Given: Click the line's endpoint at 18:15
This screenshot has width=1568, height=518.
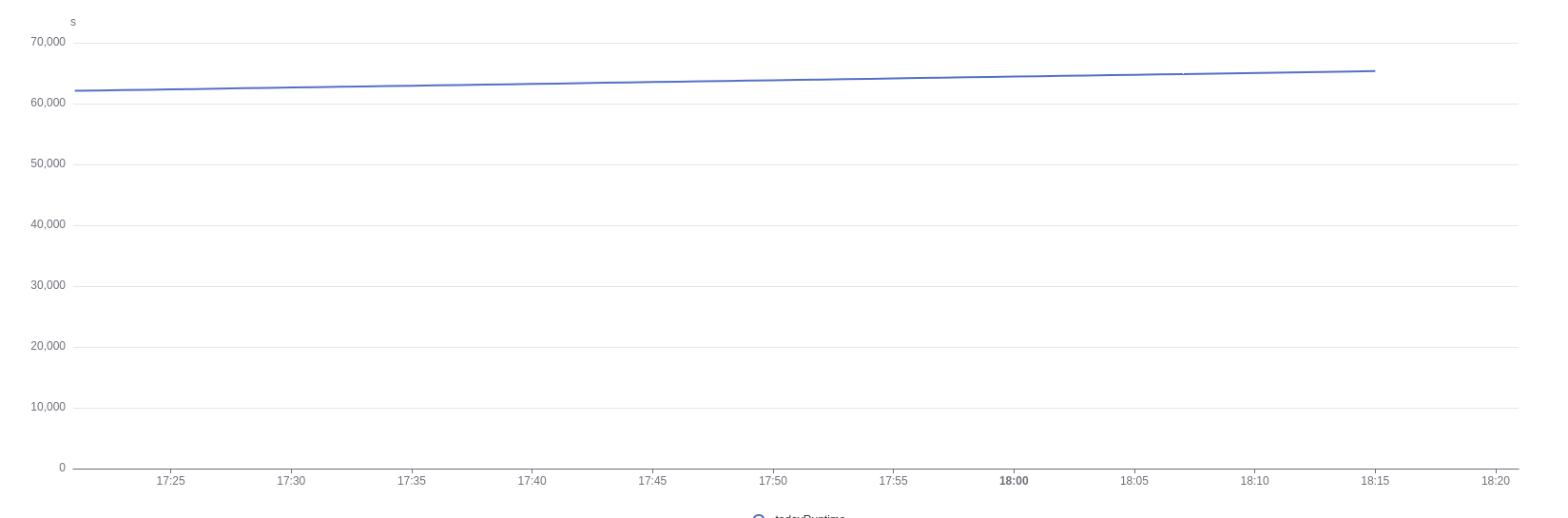Looking at the screenshot, I should [1375, 71].
